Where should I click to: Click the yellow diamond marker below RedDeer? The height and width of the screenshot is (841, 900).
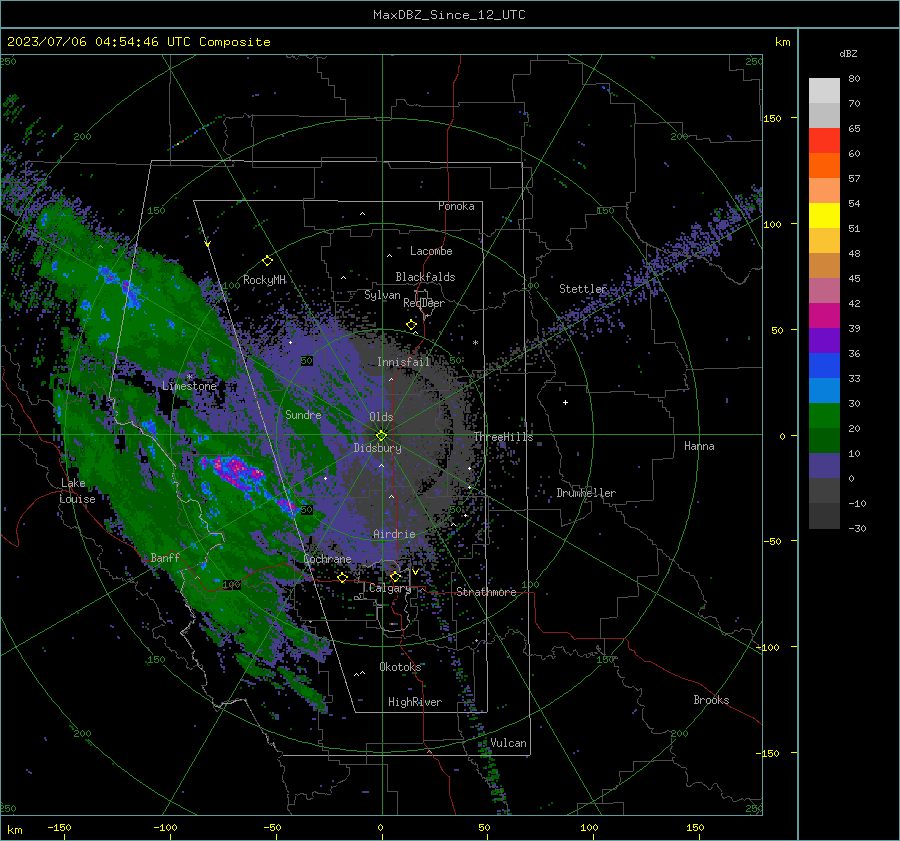click(411, 325)
